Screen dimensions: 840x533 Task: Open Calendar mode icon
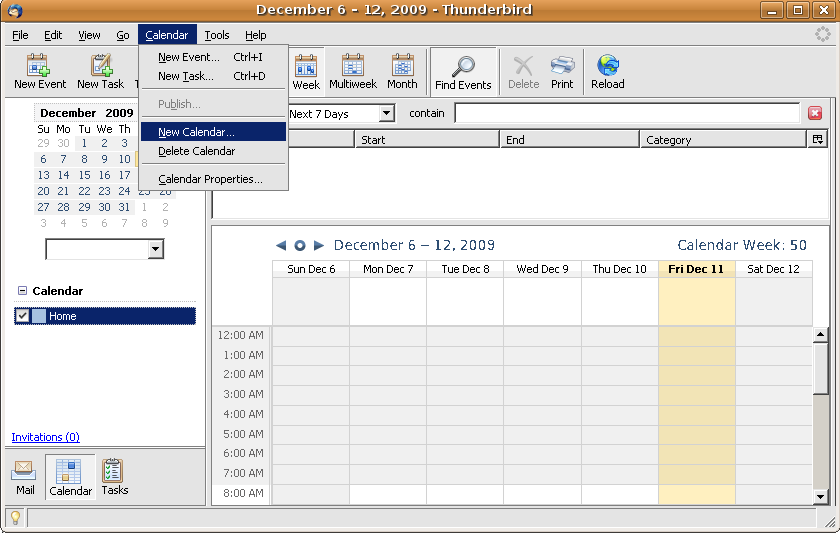(69, 471)
